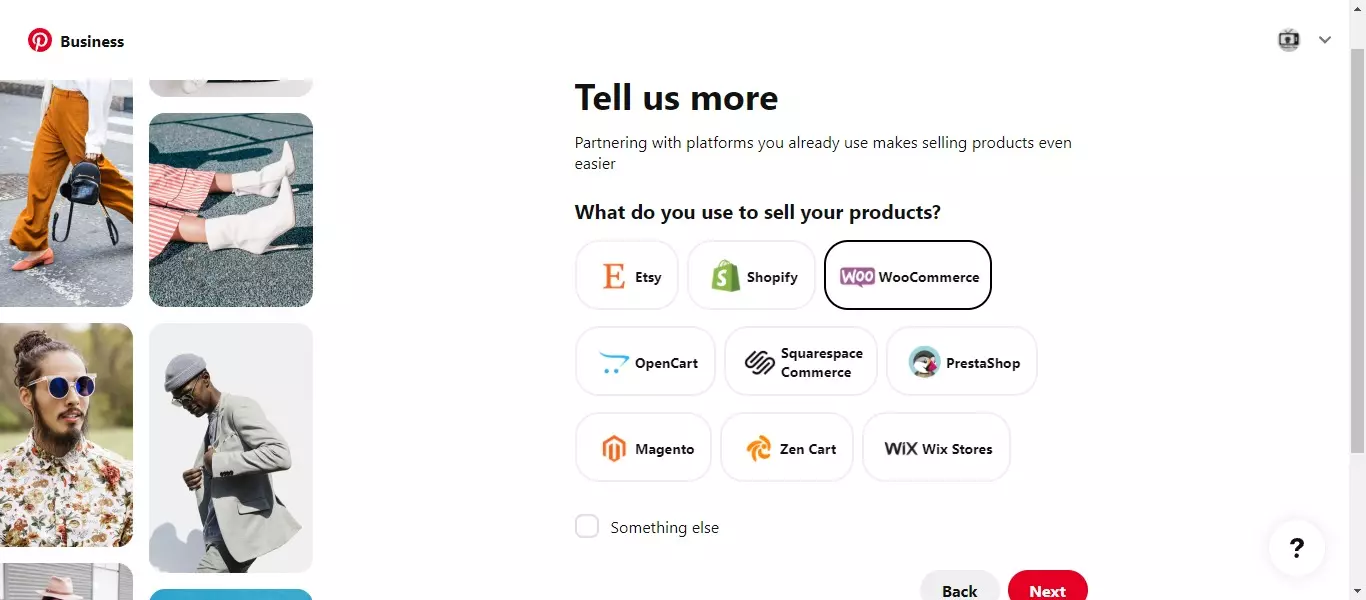Click the white boots photo thumbnail
This screenshot has width=1366, height=600.
[x=231, y=209]
